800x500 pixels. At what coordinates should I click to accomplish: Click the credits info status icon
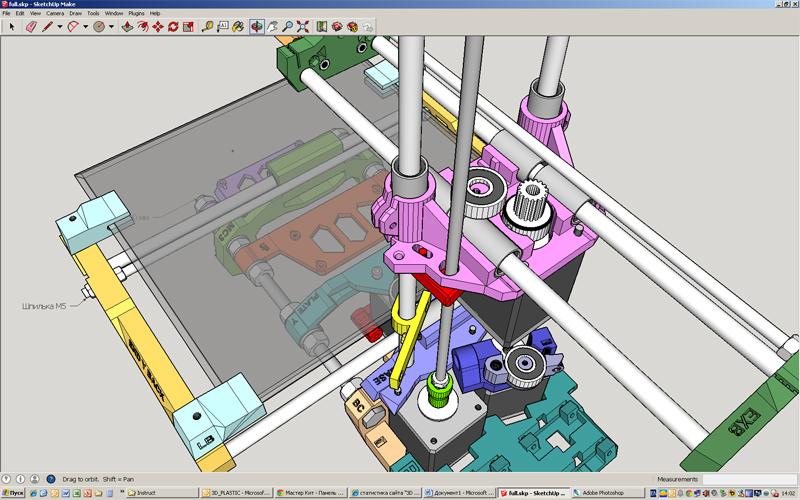coord(20,479)
